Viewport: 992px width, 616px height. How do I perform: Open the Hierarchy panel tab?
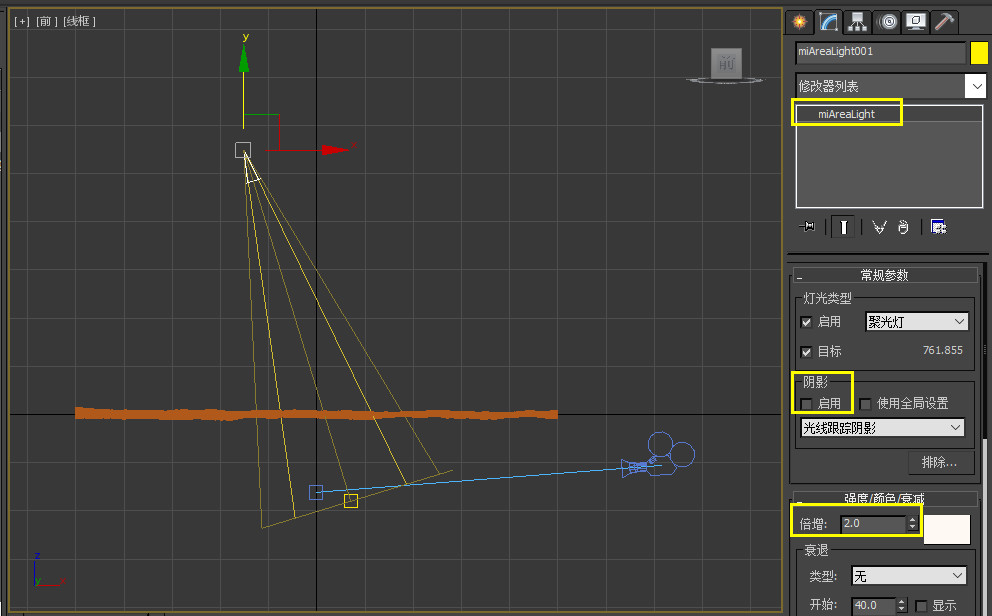click(857, 22)
